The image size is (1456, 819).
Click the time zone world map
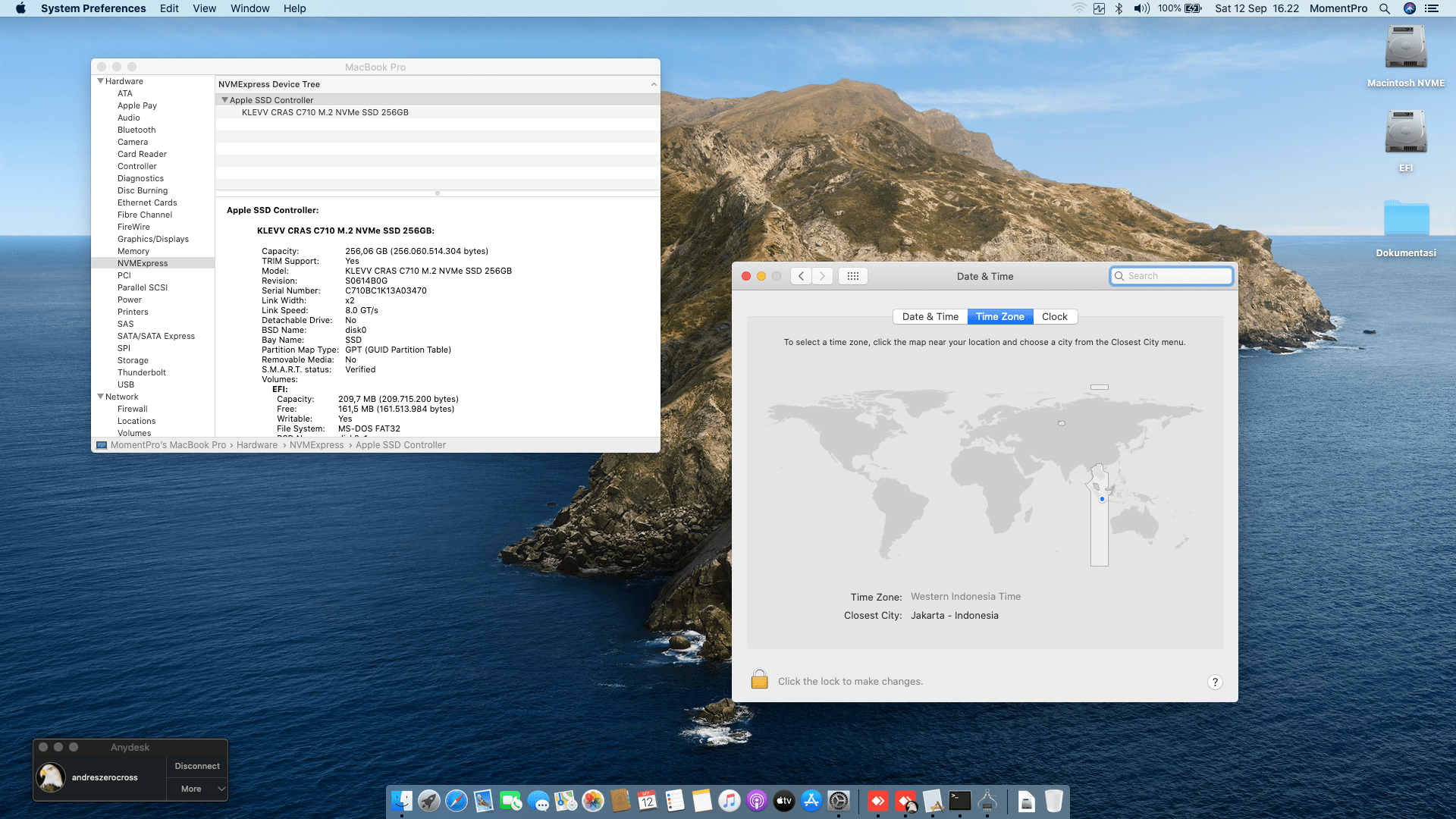coord(984,474)
